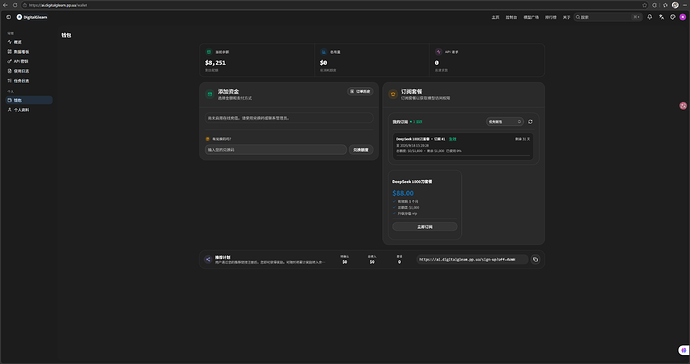The image size is (690, 364).
Task: Open the browser profile avatar
Action: [x=675, y=5]
